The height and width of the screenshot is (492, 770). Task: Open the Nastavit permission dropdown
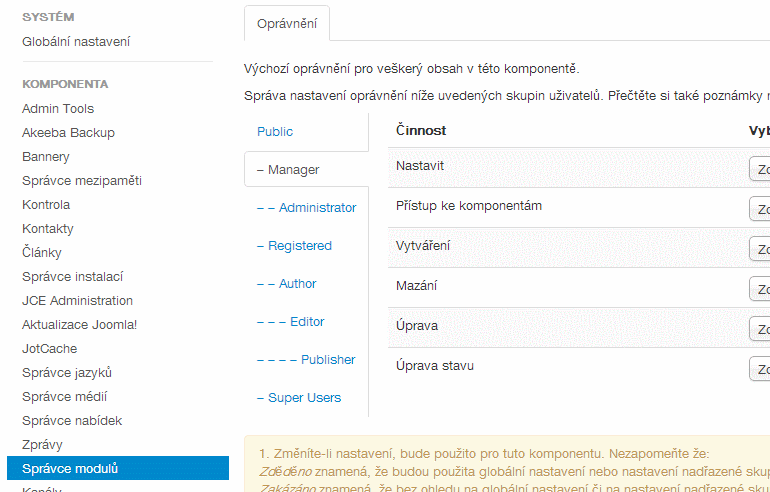(760, 169)
